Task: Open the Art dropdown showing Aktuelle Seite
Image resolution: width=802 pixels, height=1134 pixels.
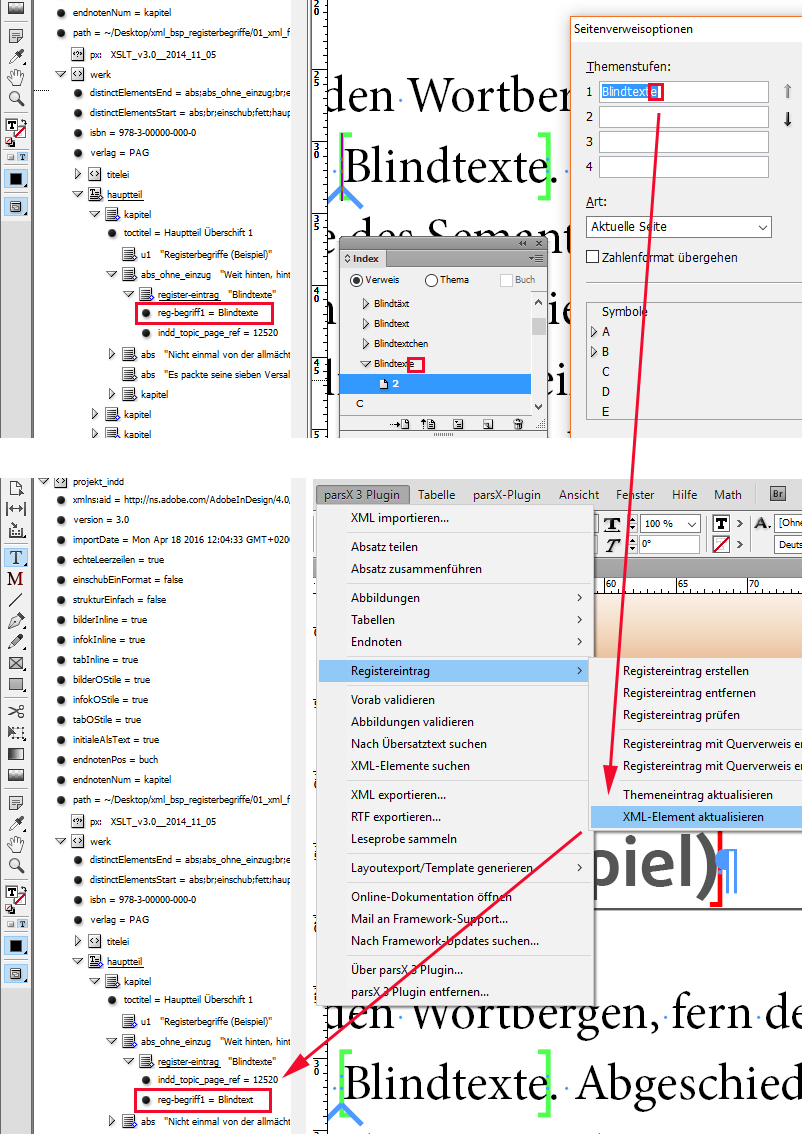Action: (x=678, y=227)
